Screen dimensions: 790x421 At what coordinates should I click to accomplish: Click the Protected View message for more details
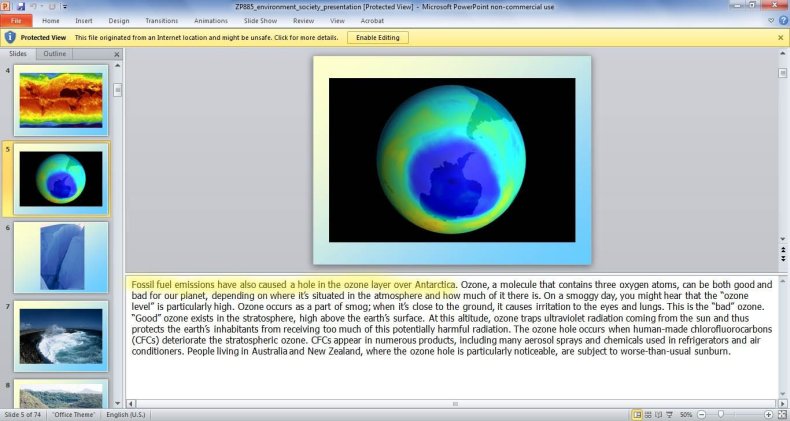click(207, 37)
